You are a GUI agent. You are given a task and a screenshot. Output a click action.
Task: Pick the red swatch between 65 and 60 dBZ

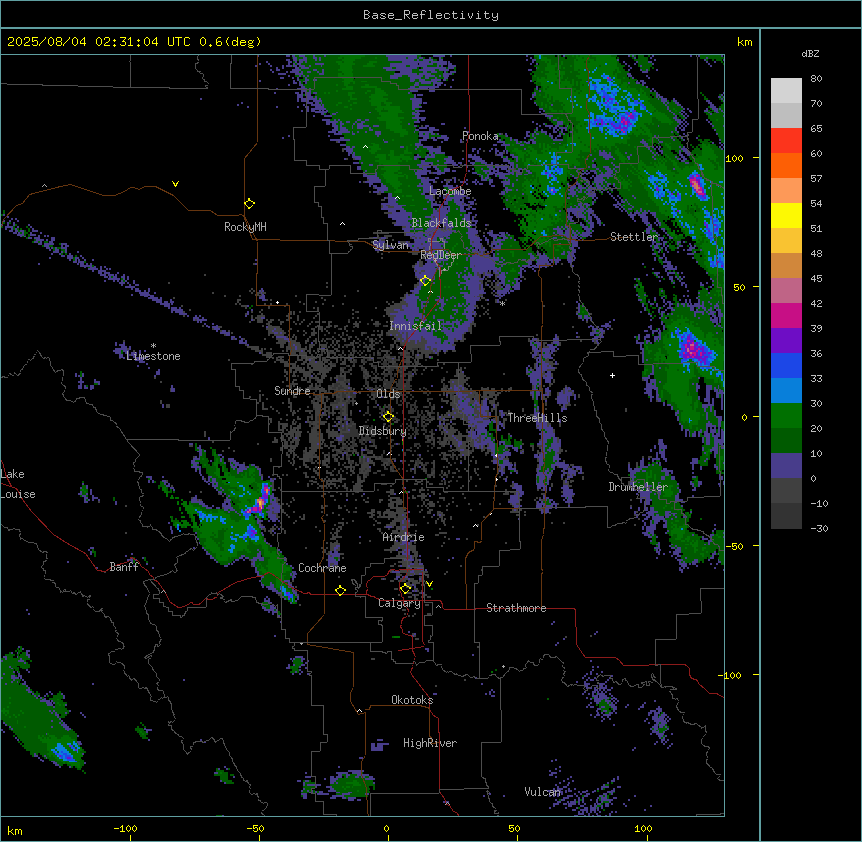coord(786,140)
